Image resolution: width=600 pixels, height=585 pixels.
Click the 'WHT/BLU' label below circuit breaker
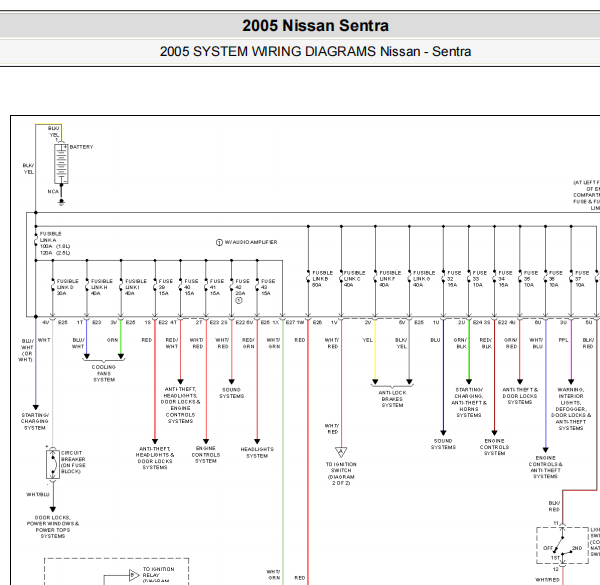(38, 495)
